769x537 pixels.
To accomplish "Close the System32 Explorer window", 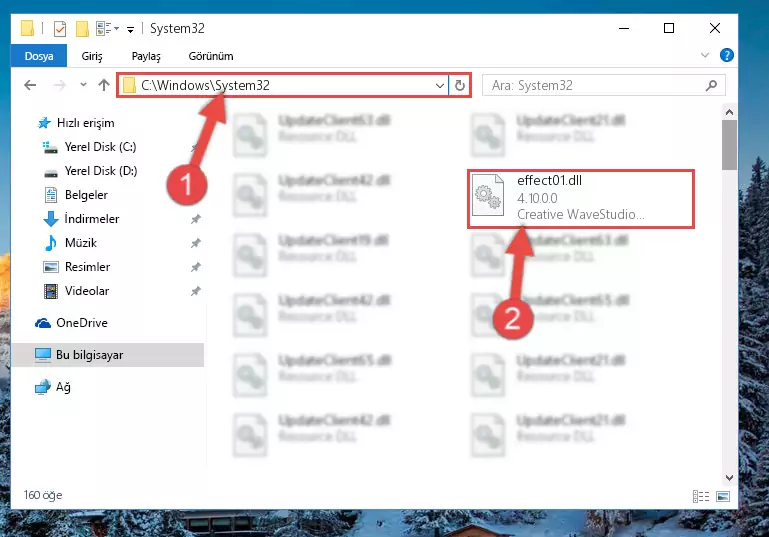I will pyautogui.click(x=715, y=28).
